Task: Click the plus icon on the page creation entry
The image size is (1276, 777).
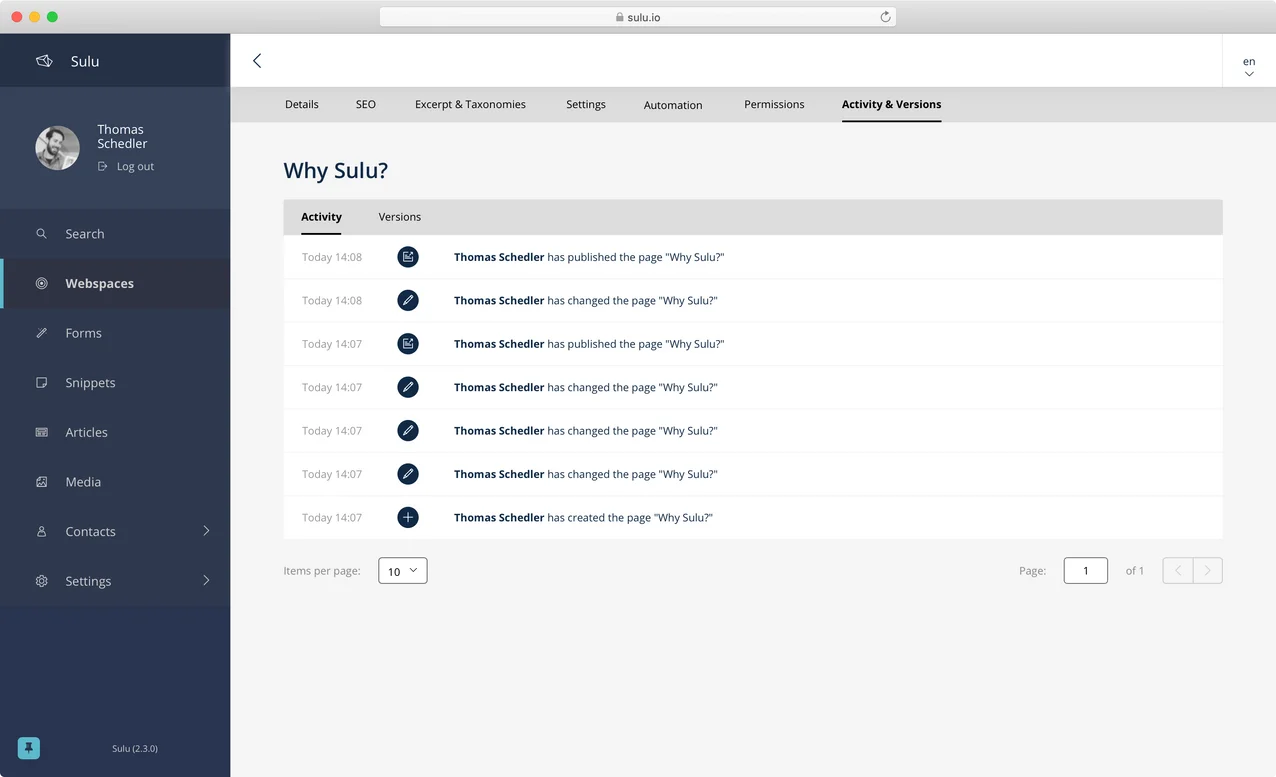Action: click(x=408, y=517)
